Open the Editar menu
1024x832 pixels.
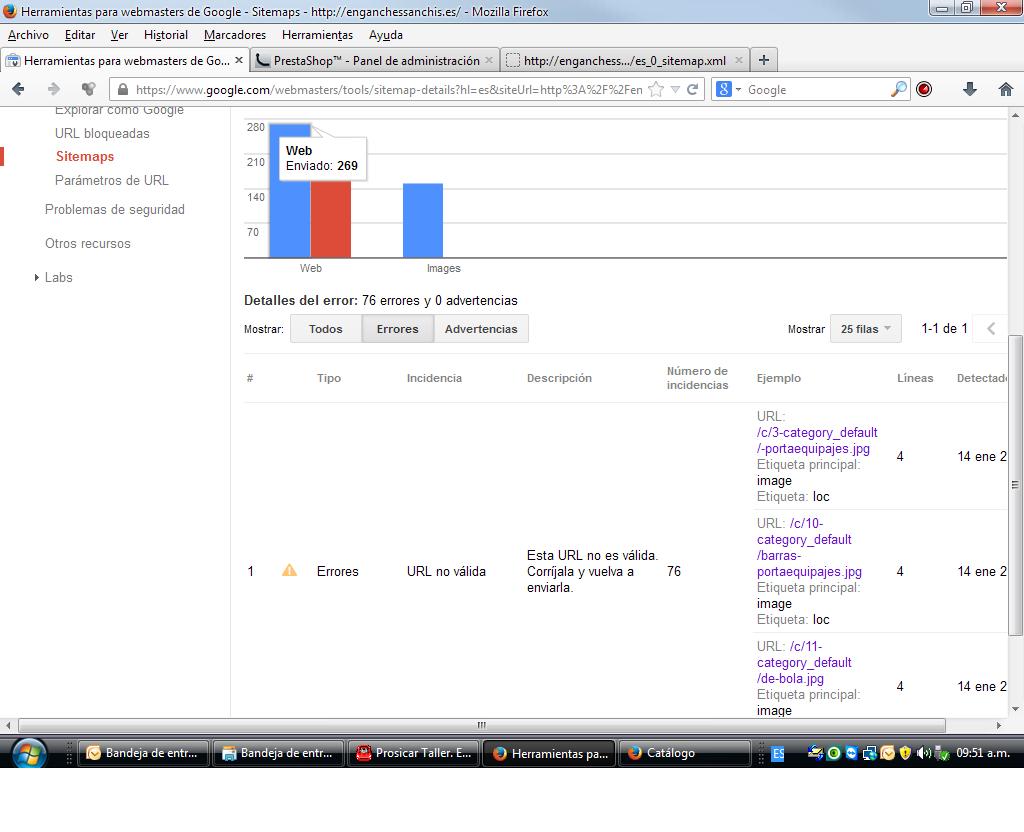80,35
